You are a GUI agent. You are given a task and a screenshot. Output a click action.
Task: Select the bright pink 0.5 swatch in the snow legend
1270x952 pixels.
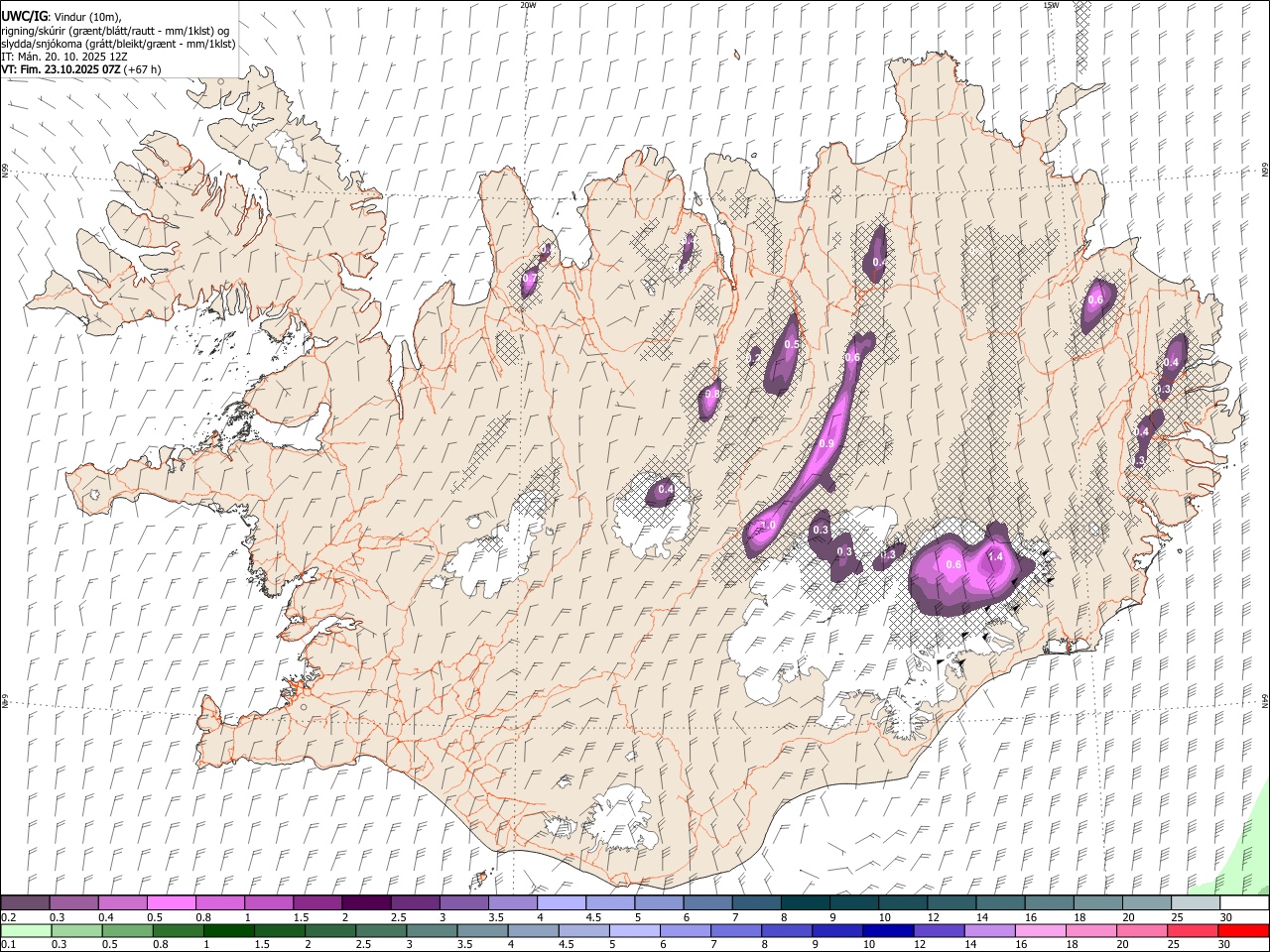(x=172, y=903)
